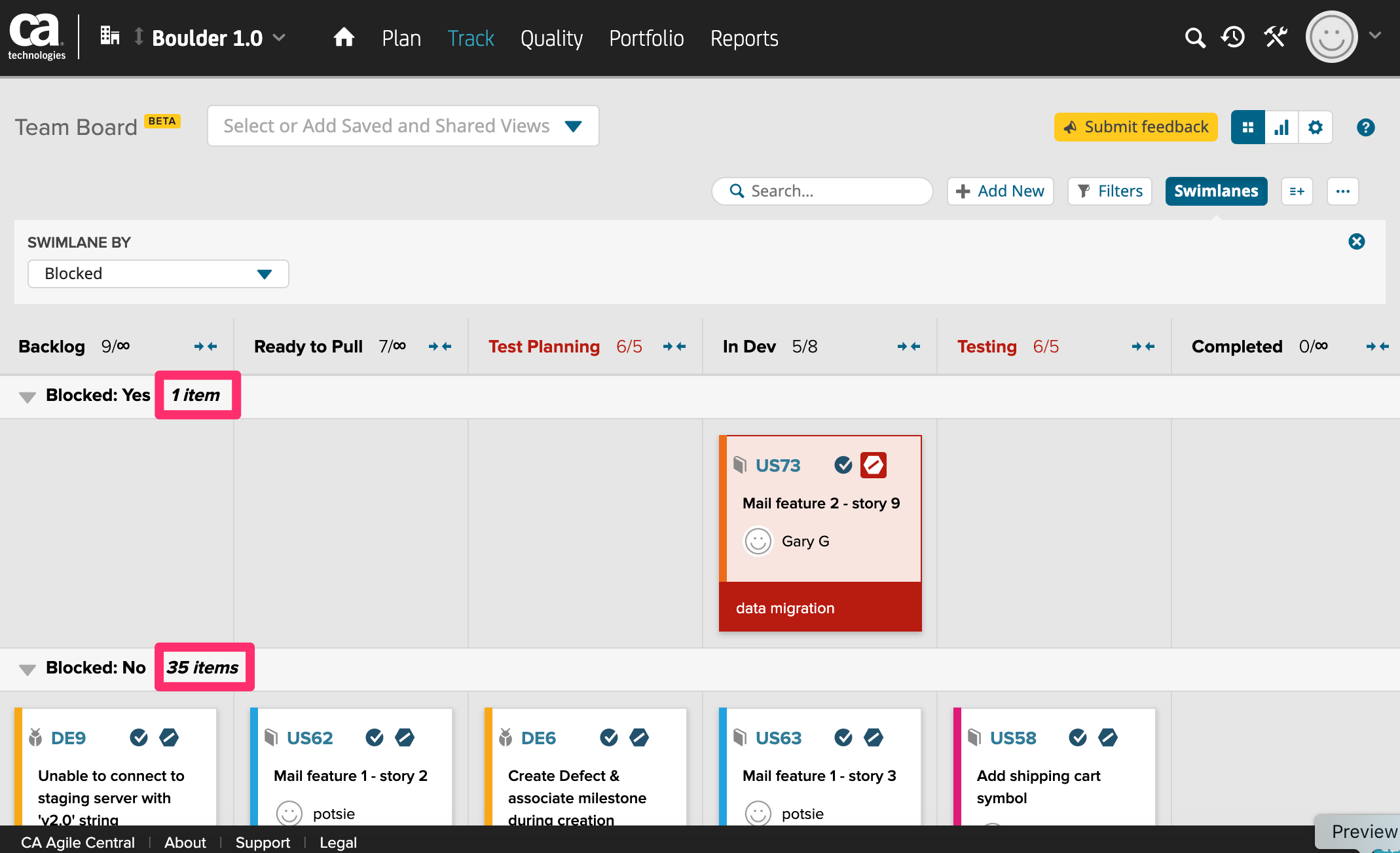Click the help question mark icon

point(1365,127)
